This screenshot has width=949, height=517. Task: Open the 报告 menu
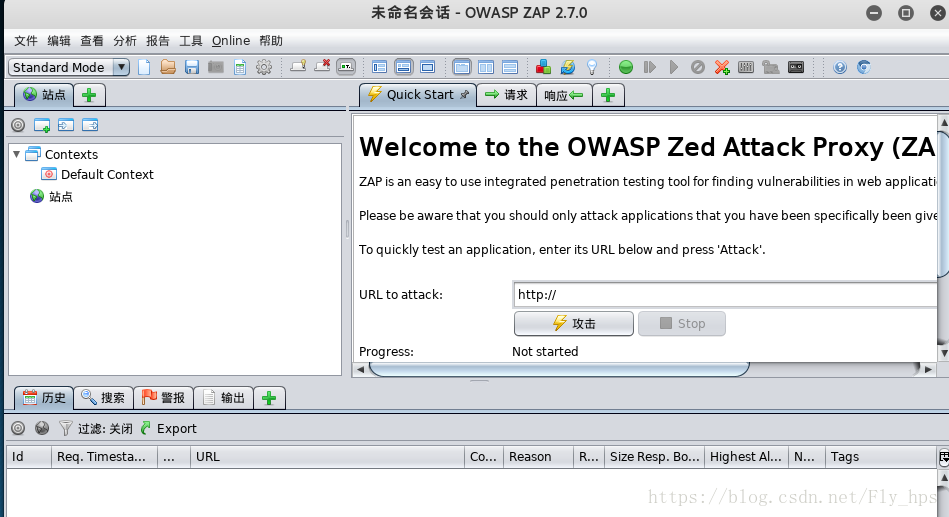[158, 41]
